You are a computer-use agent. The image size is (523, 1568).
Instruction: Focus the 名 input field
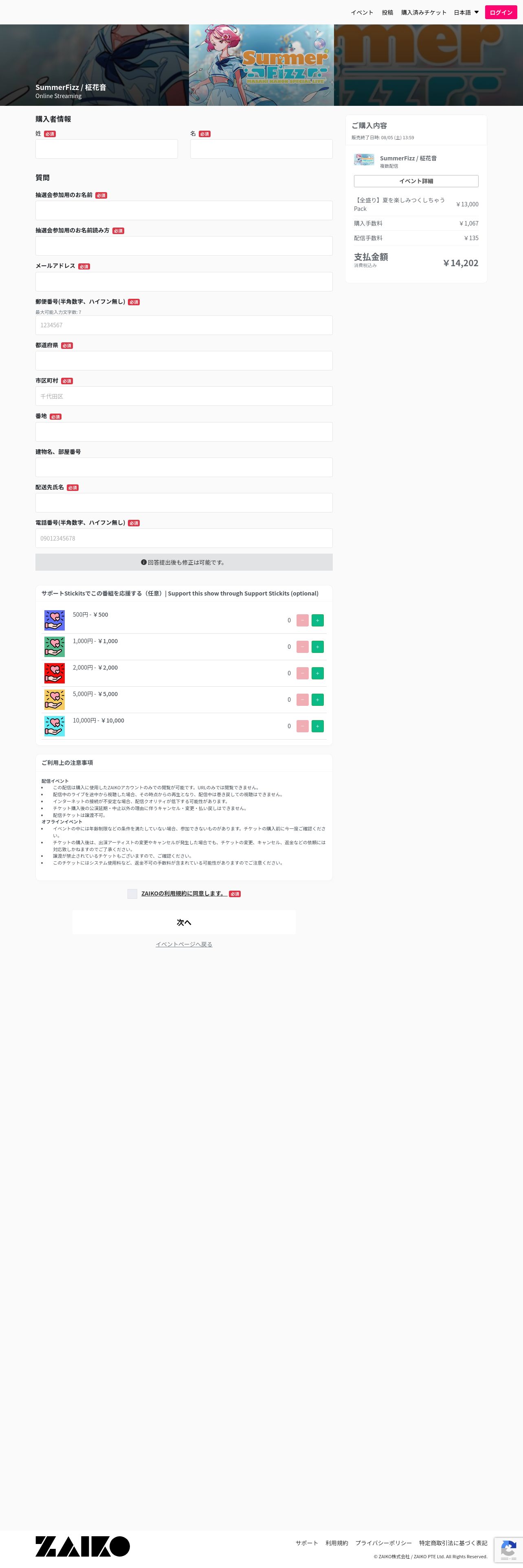pyautogui.click(x=261, y=149)
